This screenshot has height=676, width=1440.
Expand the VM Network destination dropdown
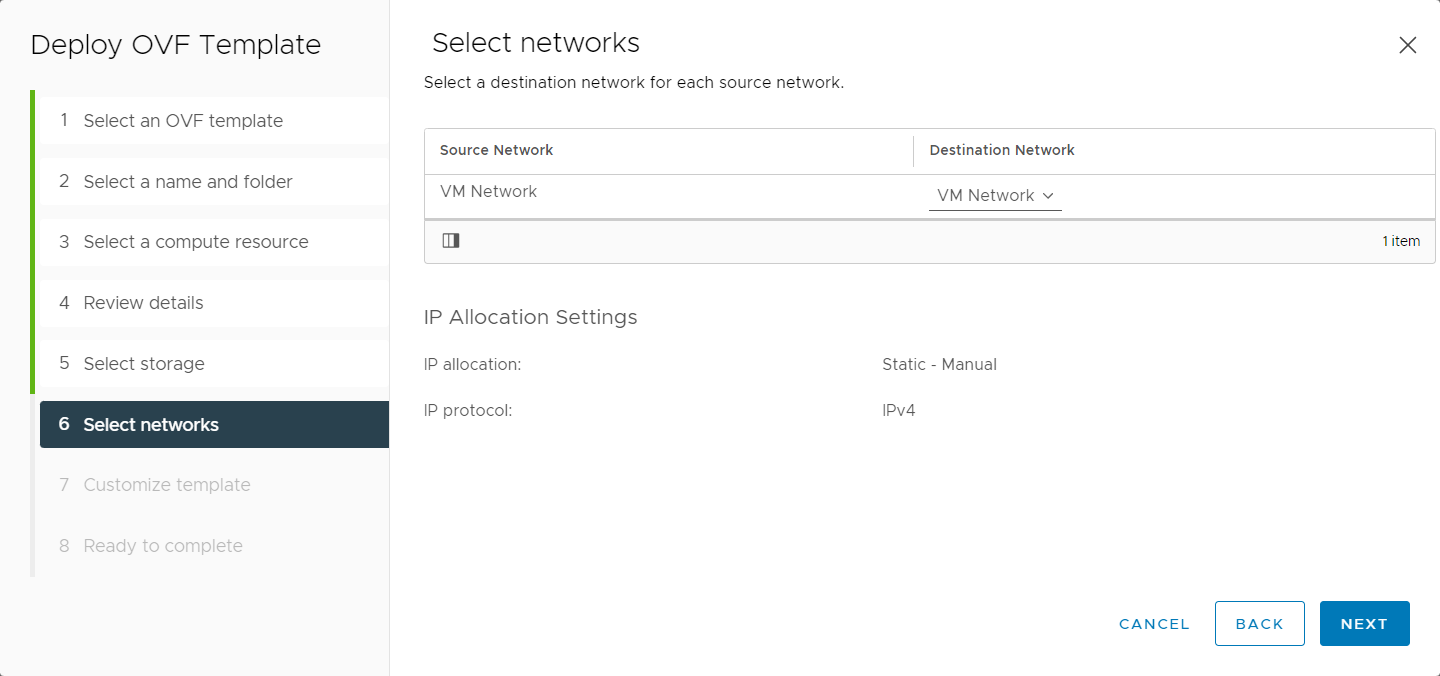pos(995,196)
